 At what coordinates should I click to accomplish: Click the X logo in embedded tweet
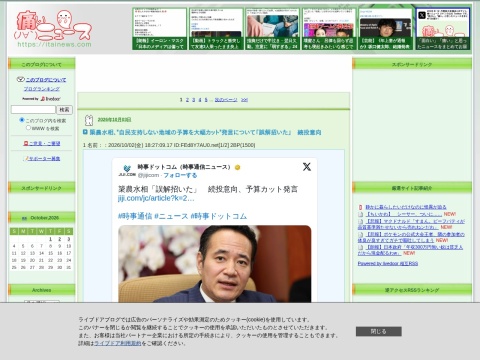307,167
